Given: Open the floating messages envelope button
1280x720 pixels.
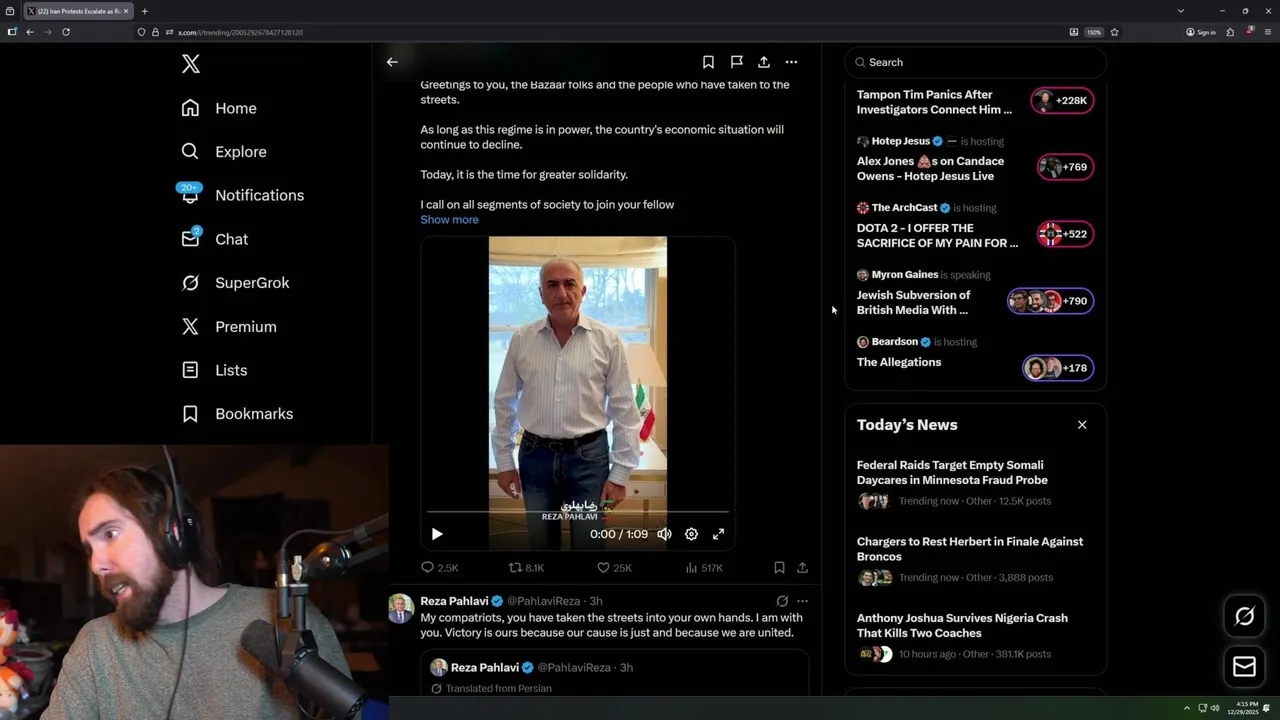Looking at the screenshot, I should click(1245, 666).
